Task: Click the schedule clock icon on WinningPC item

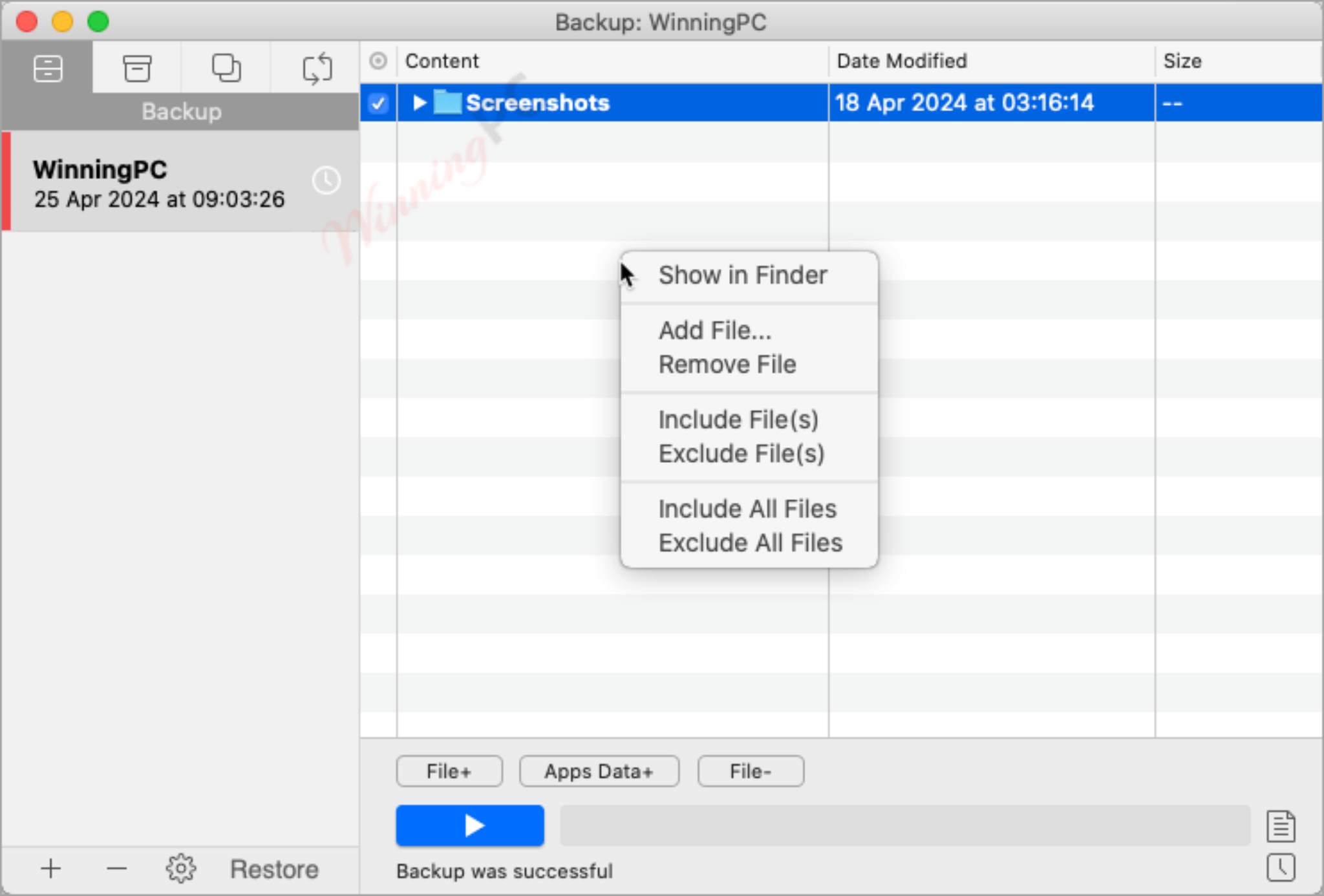Action: 326,180
